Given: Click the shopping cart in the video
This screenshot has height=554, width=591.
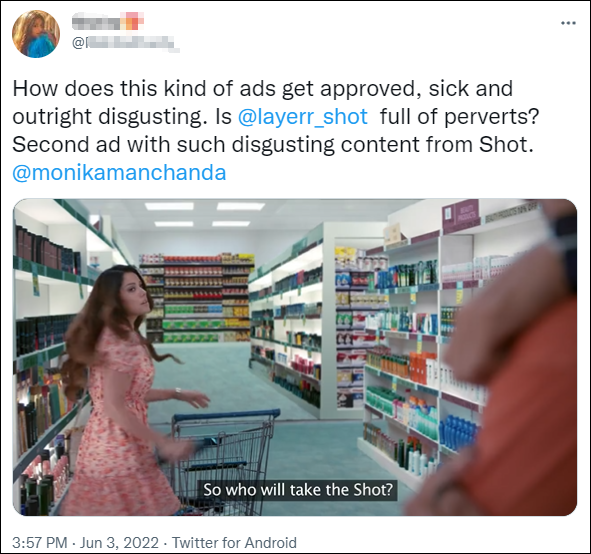Looking at the screenshot, I should [x=220, y=462].
